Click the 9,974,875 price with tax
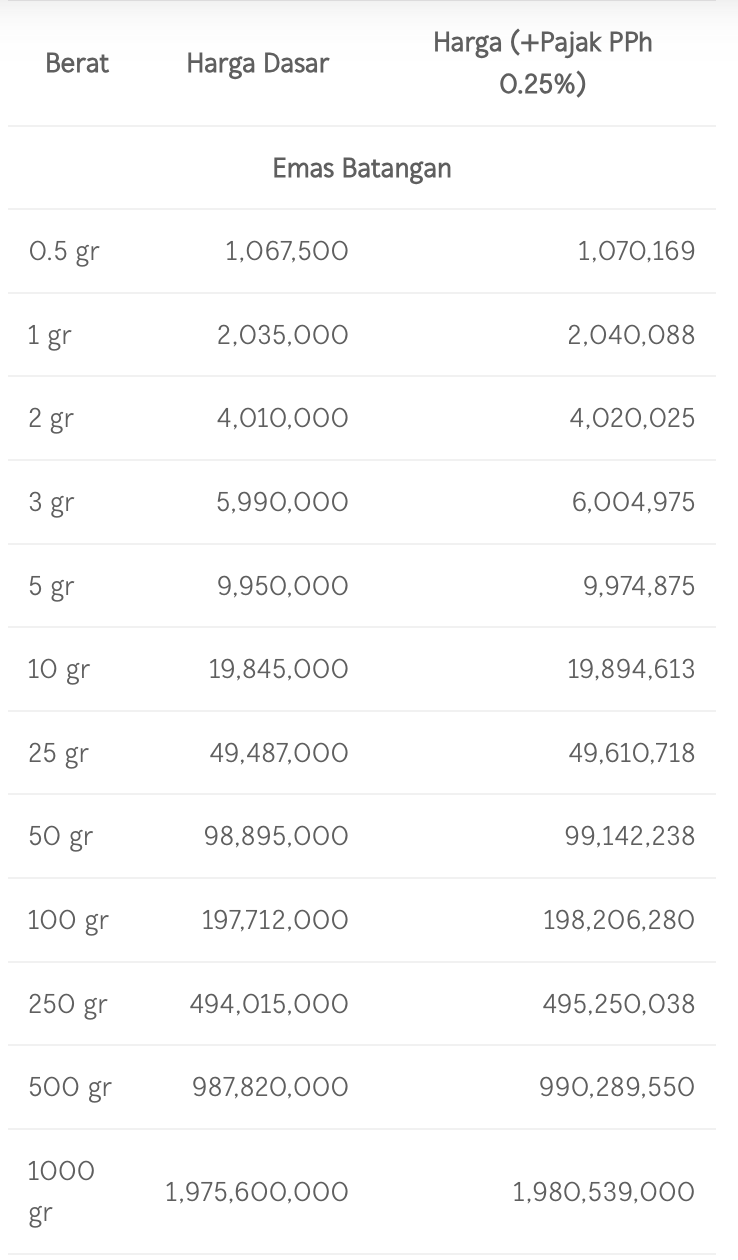Image resolution: width=738 pixels, height=1260 pixels. (639, 586)
